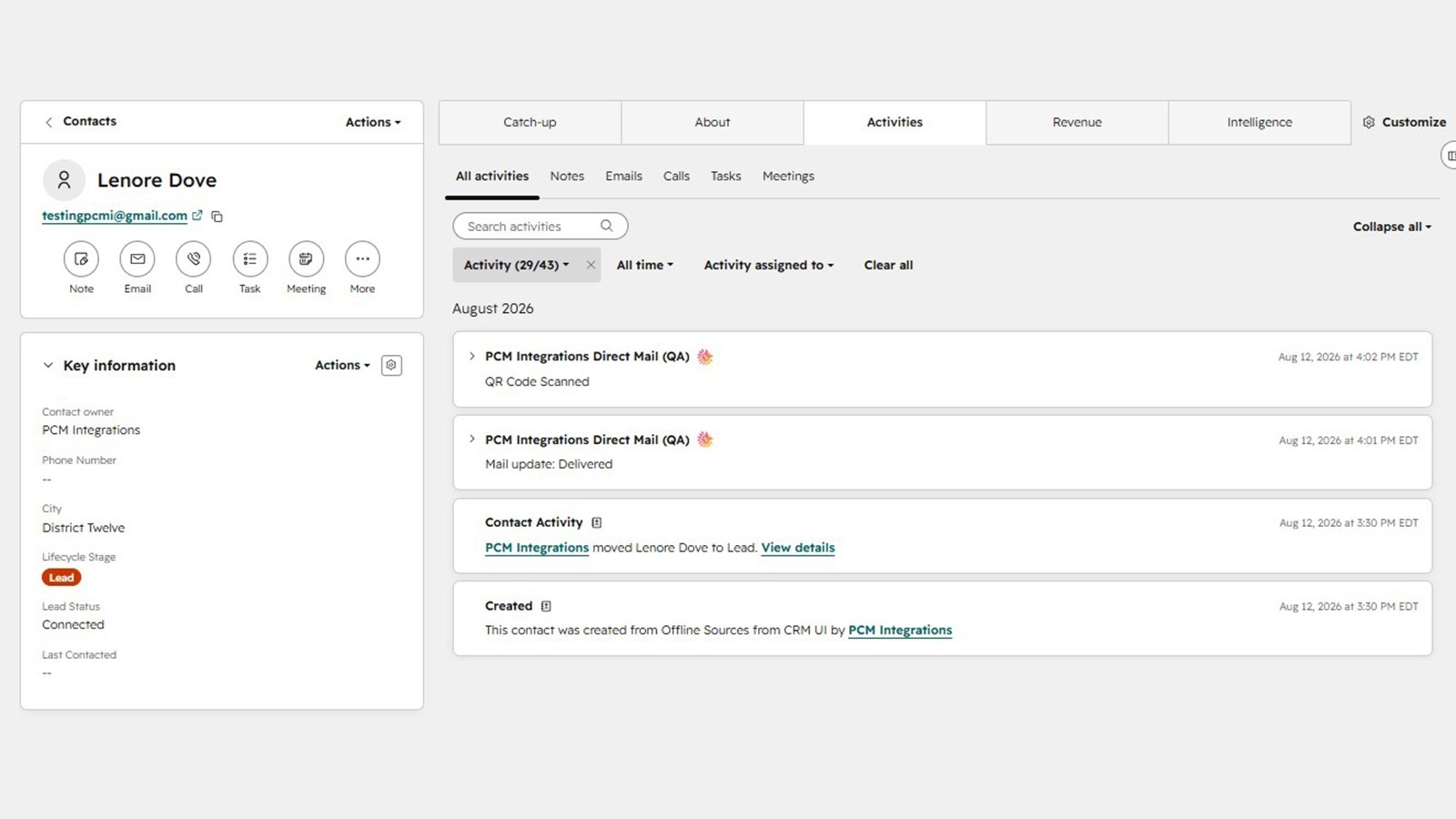Select the Emails sub-tab
Image resolution: width=1456 pixels, height=819 pixels.
(624, 177)
